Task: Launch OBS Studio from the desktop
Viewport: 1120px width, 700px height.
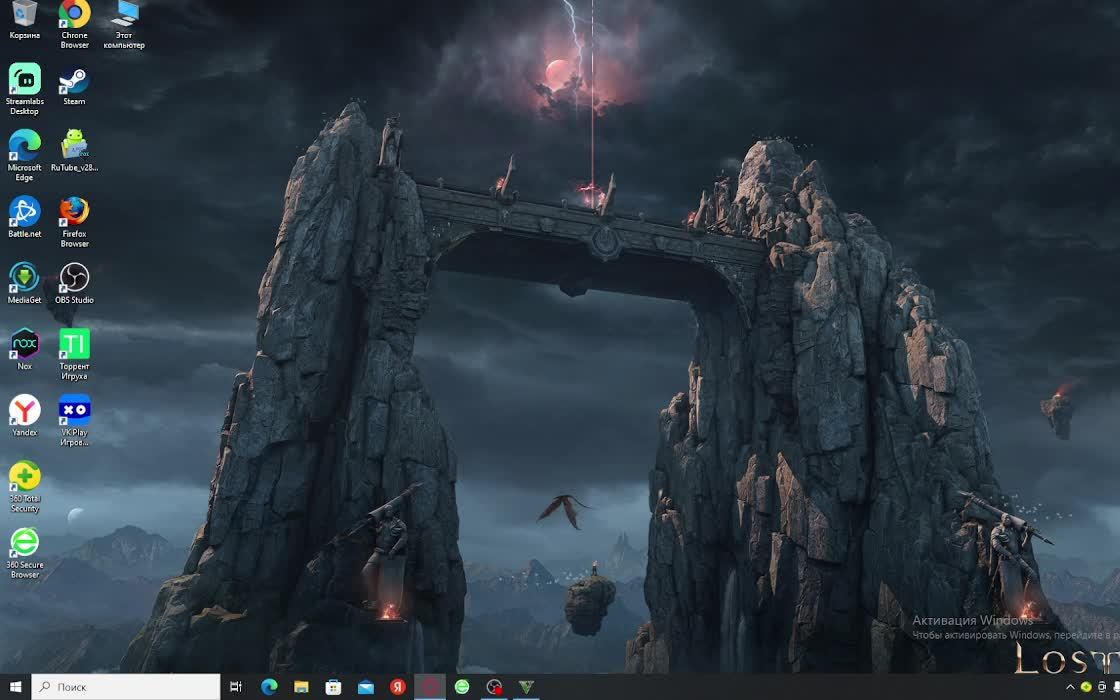Action: click(x=74, y=283)
